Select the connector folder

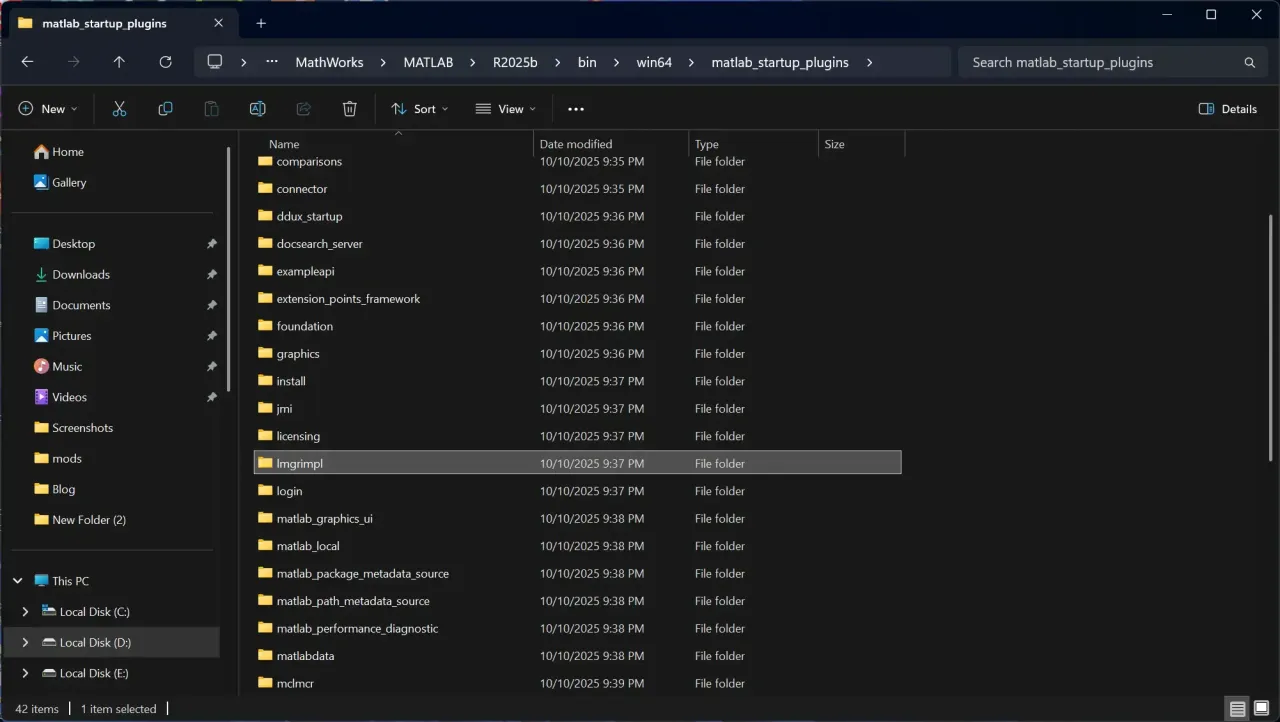point(578,189)
